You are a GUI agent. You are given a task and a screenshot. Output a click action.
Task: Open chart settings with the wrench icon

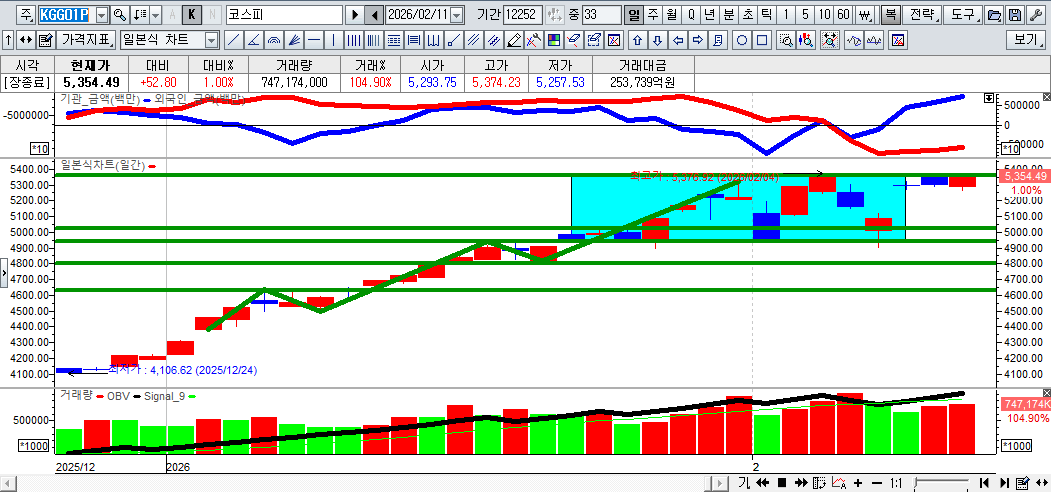coord(1034,15)
